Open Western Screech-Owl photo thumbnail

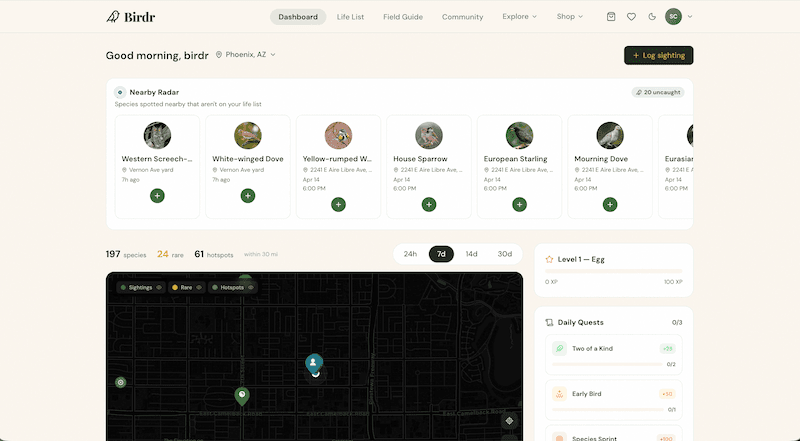coord(157,135)
